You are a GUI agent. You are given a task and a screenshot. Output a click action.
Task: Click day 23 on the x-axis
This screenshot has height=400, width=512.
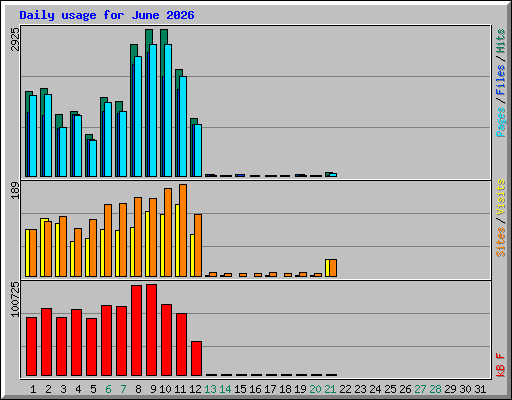click(x=360, y=389)
